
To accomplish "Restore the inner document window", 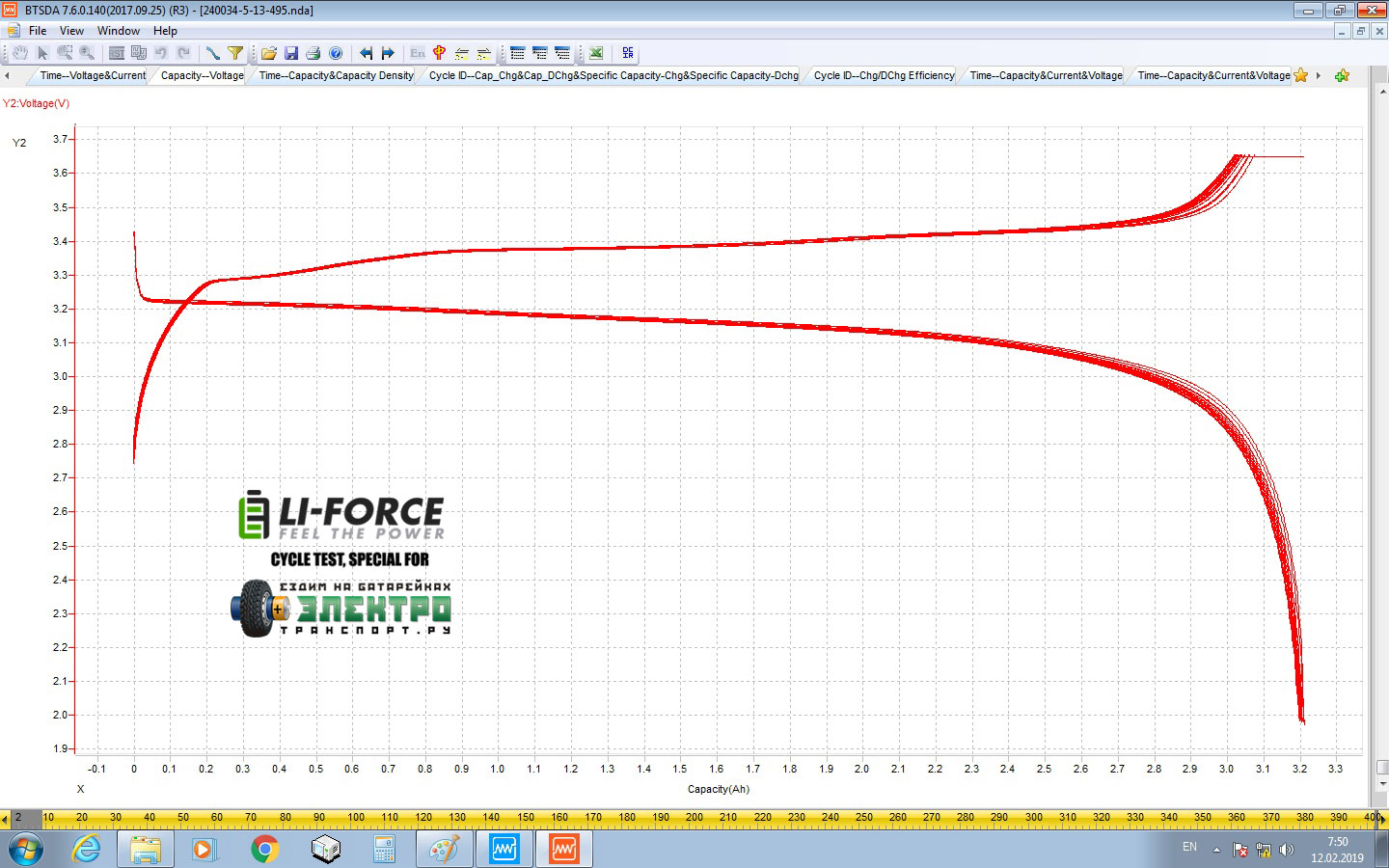I will (1361, 31).
